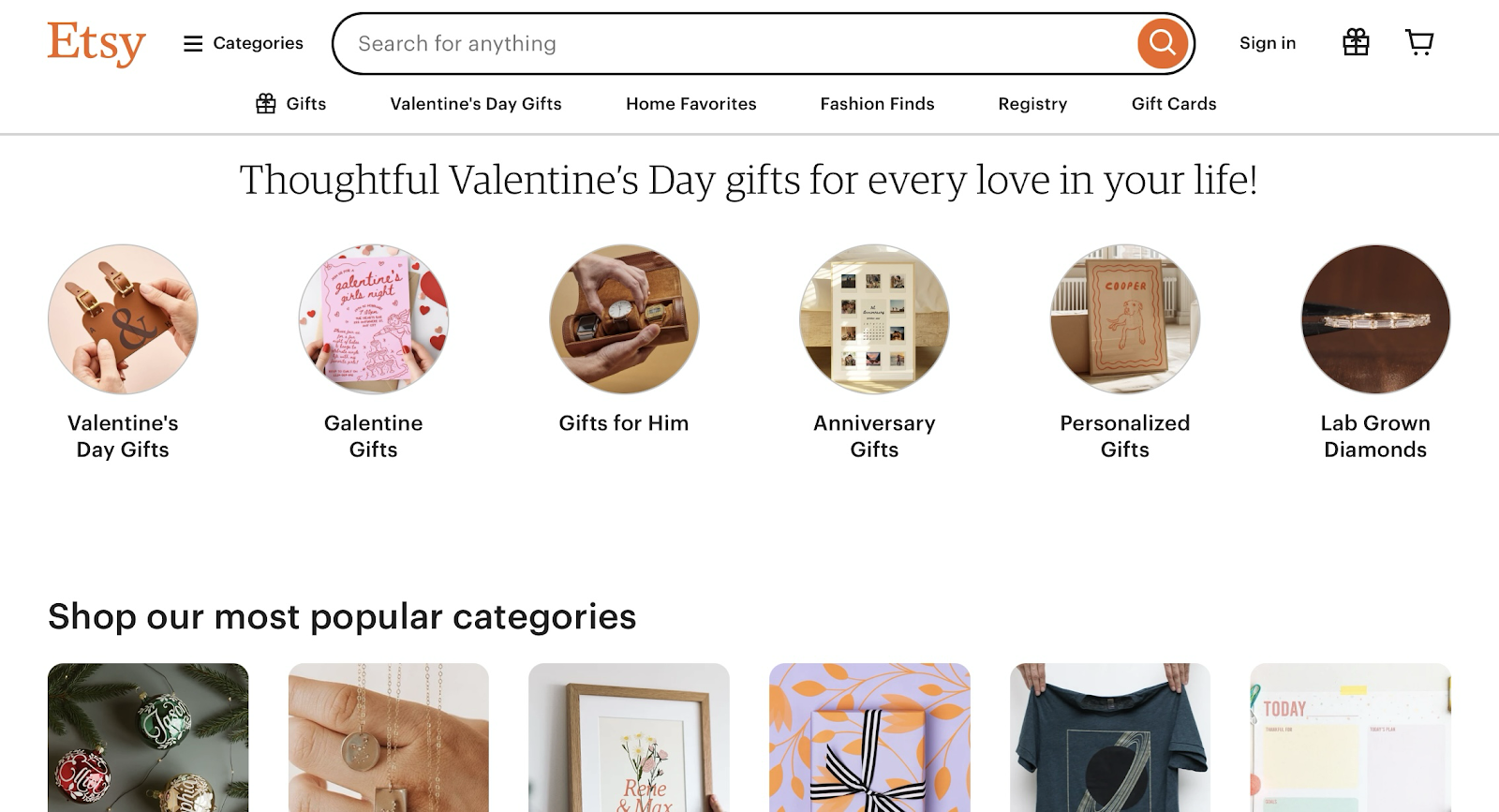Viewport: 1499px width, 812px height.
Task: Open the search magnifying glass button
Action: 1162,42
